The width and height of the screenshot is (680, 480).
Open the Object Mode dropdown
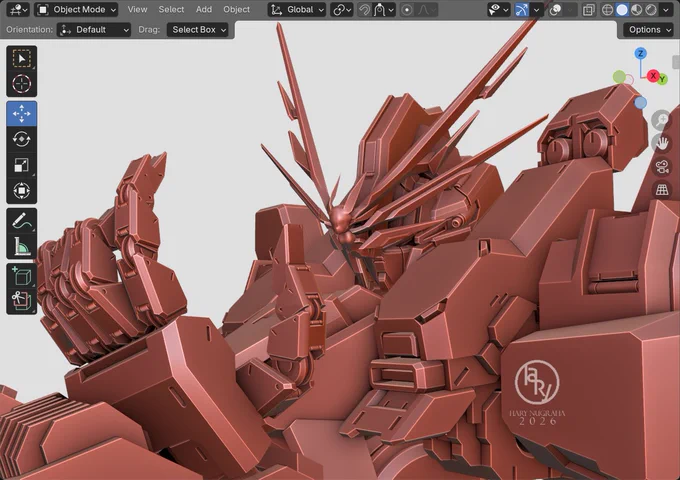coord(76,10)
